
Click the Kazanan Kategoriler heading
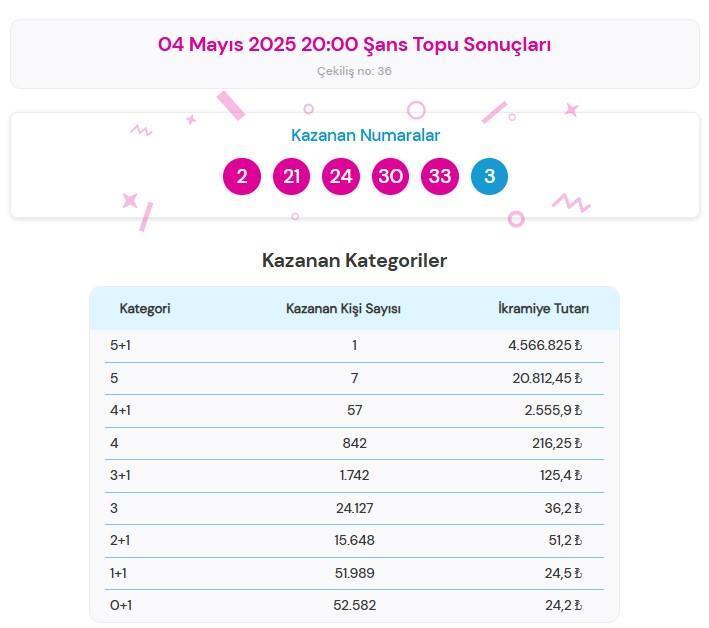[354, 260]
